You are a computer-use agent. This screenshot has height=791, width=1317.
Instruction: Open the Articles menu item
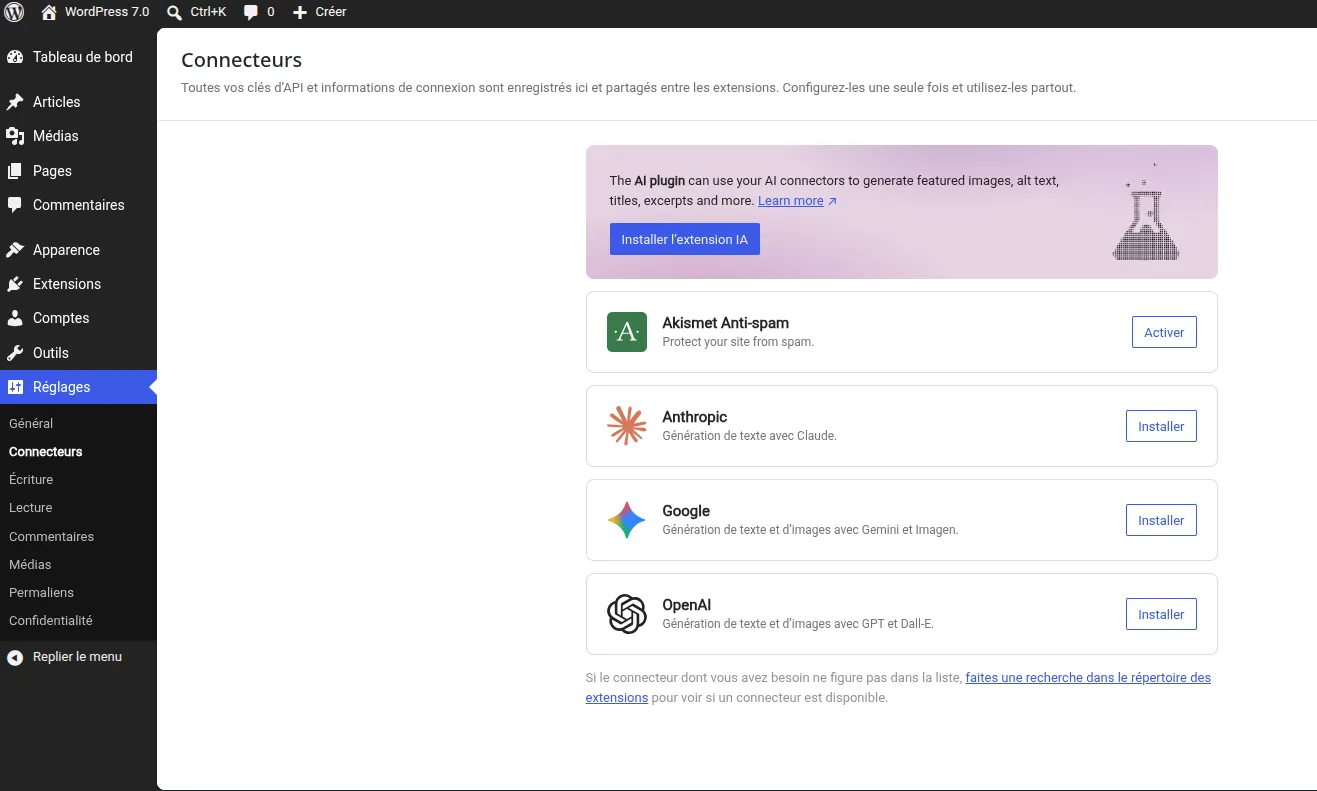coord(78,102)
